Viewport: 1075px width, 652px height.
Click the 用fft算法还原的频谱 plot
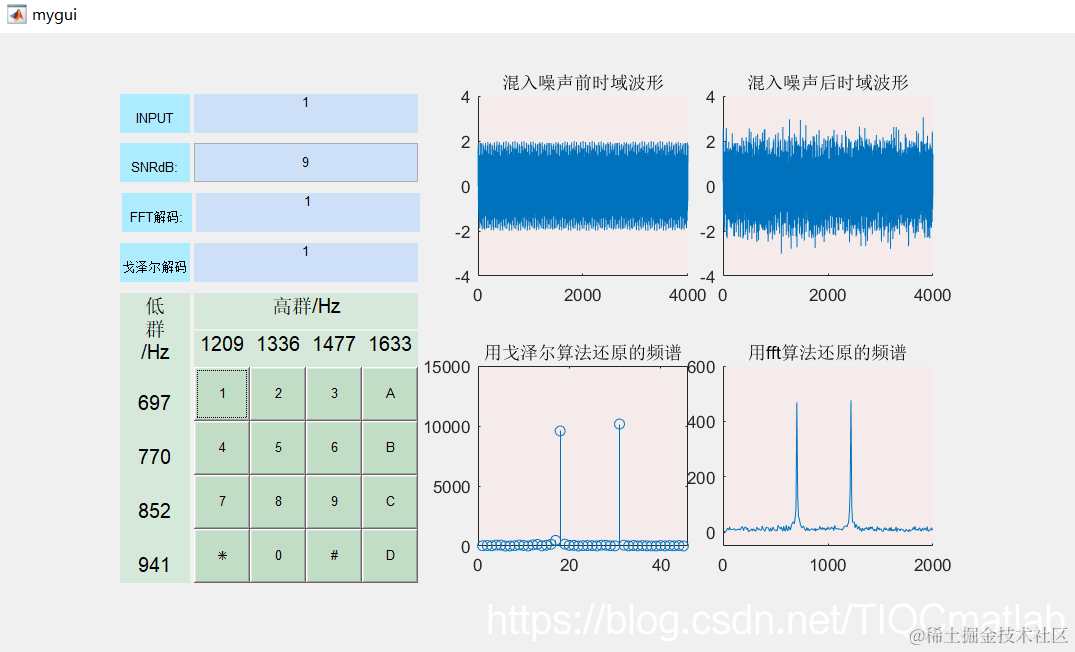tap(828, 457)
